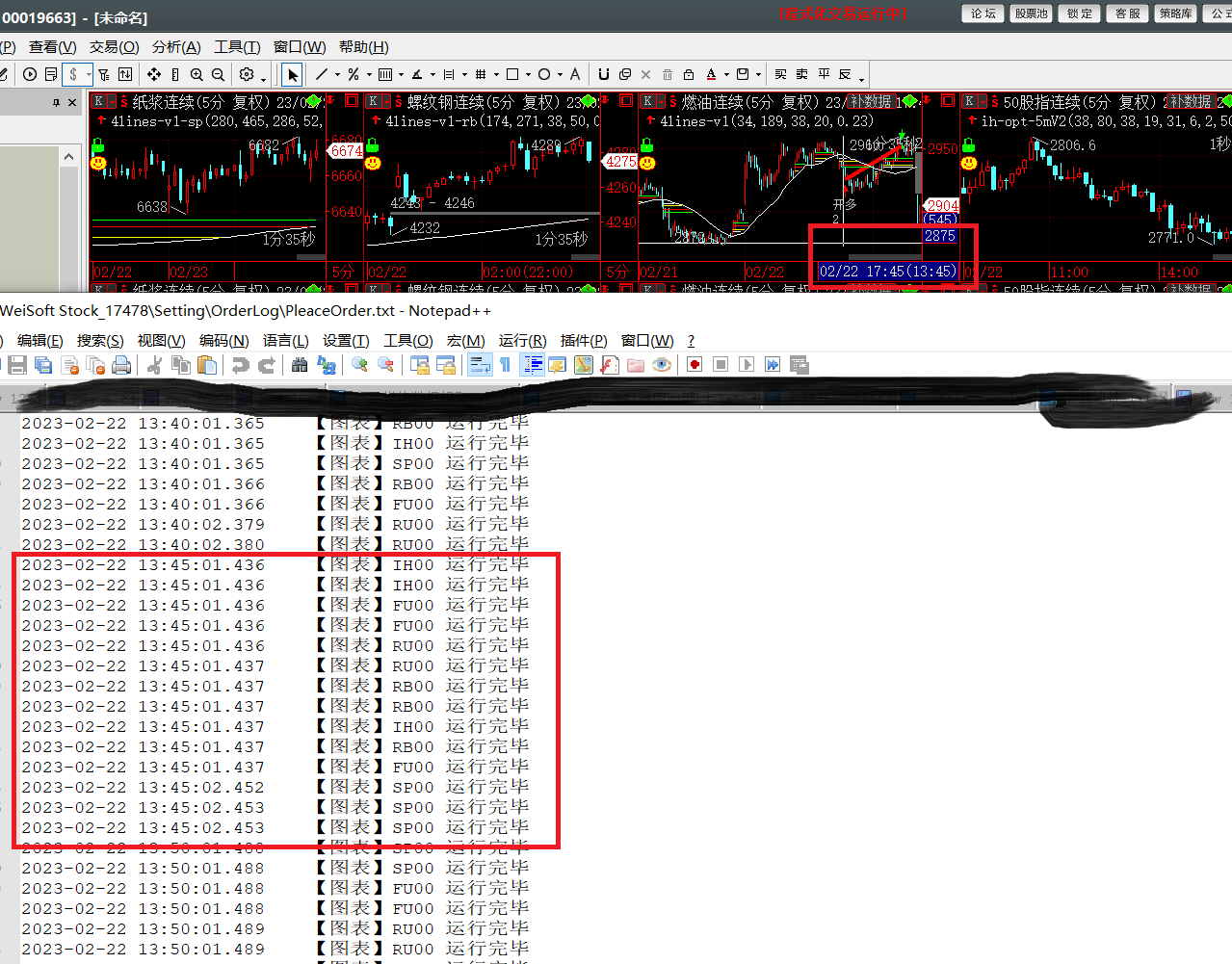Open 运行(R) menu in Notepad++
Image resolution: width=1232 pixels, height=964 pixels.
click(x=522, y=341)
